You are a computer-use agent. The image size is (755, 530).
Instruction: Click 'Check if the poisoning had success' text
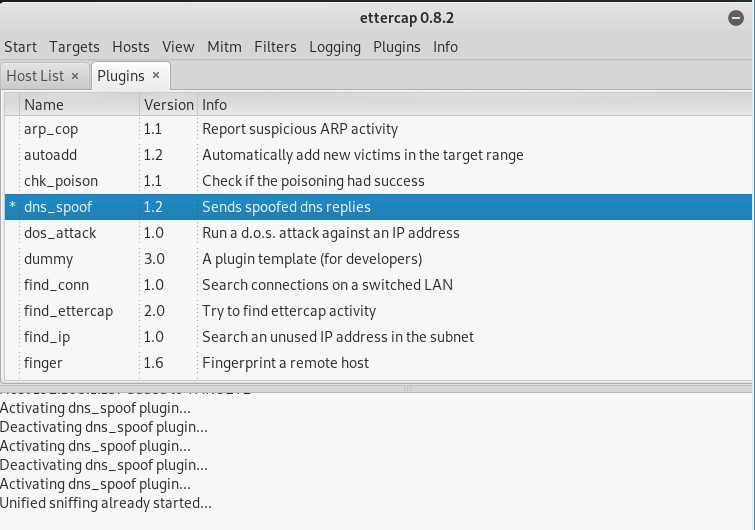[313, 181]
